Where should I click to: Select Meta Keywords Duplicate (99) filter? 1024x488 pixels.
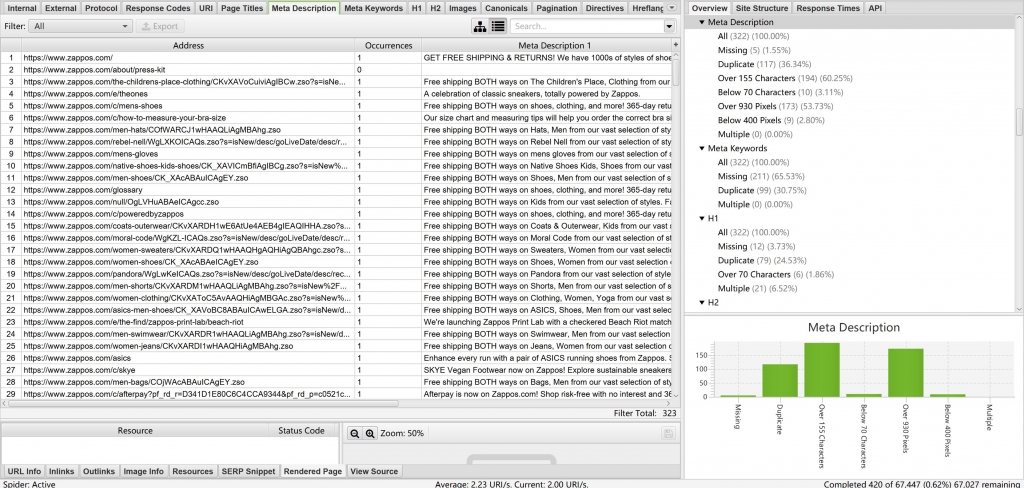pos(762,190)
